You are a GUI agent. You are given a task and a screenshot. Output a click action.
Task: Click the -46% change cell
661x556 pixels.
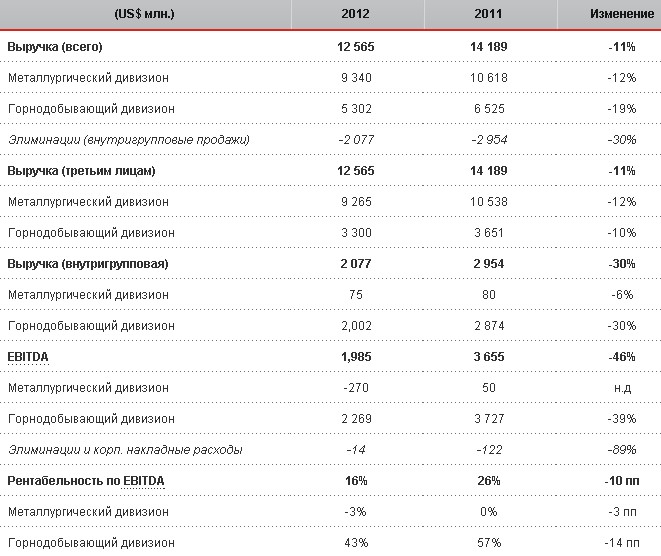coord(621,357)
